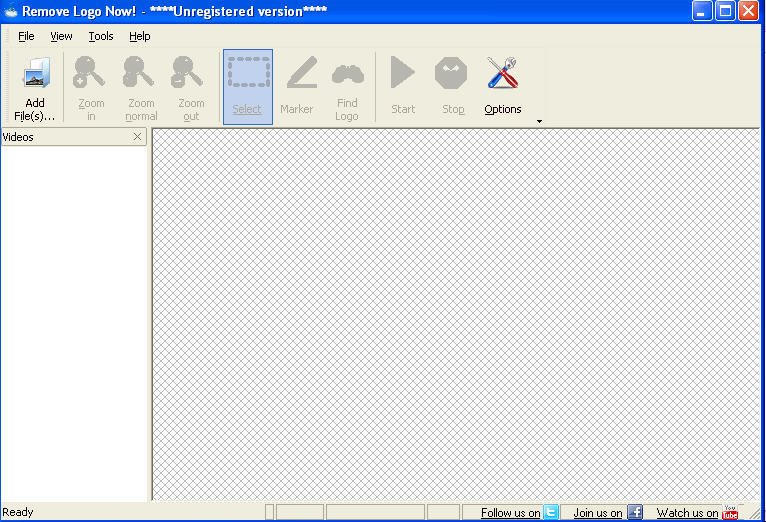Open the Help menu
Viewport: 766px width, 522px height.
[x=140, y=36]
